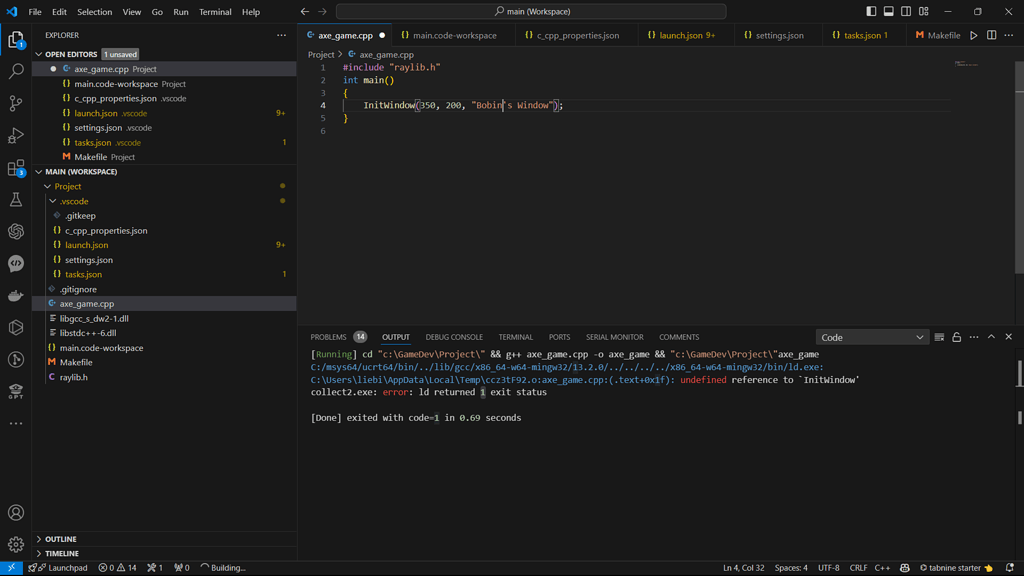
Task: Clear the output panel
Action: pyautogui.click(x=939, y=337)
